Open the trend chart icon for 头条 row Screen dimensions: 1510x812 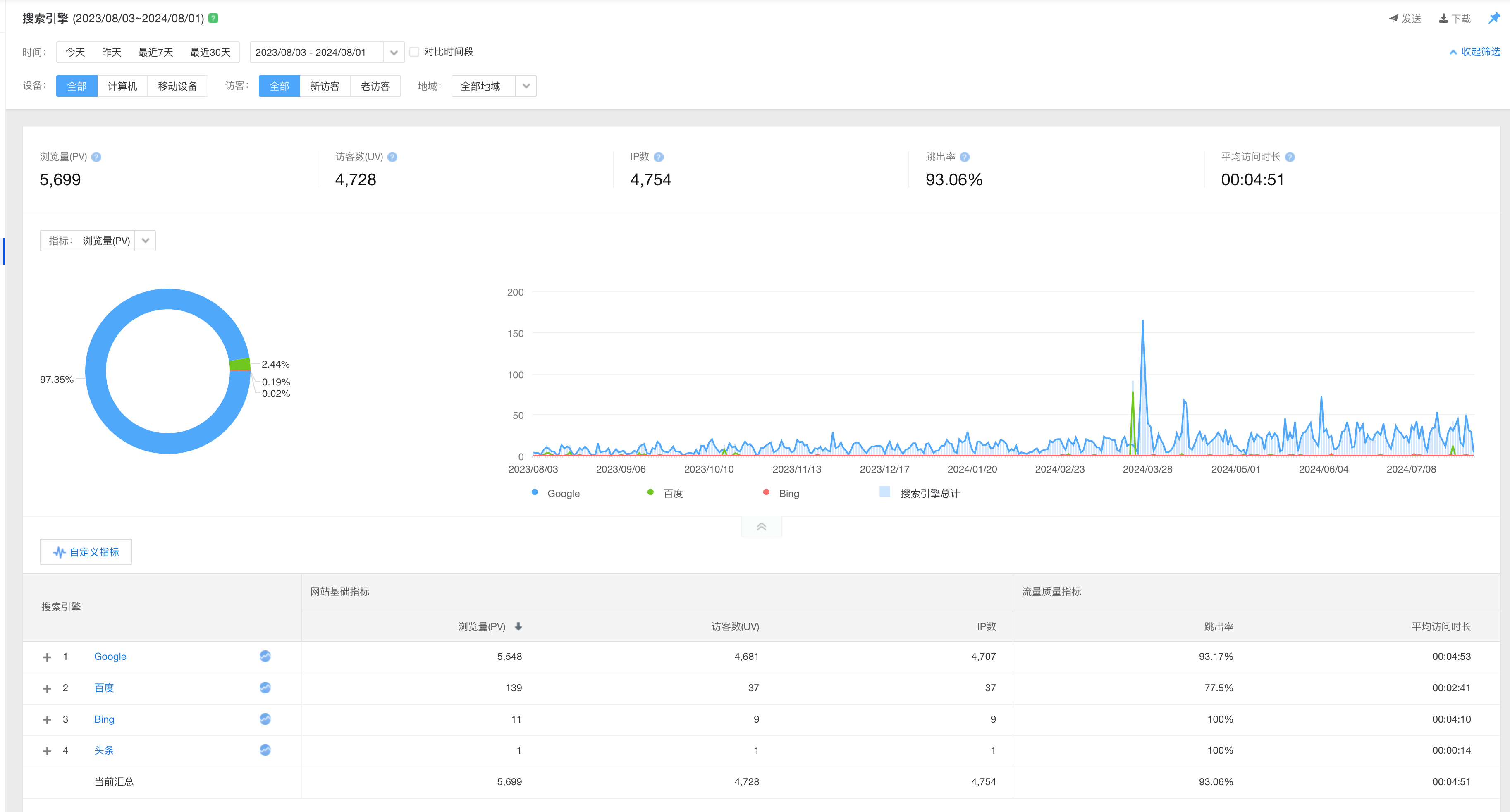tap(265, 750)
